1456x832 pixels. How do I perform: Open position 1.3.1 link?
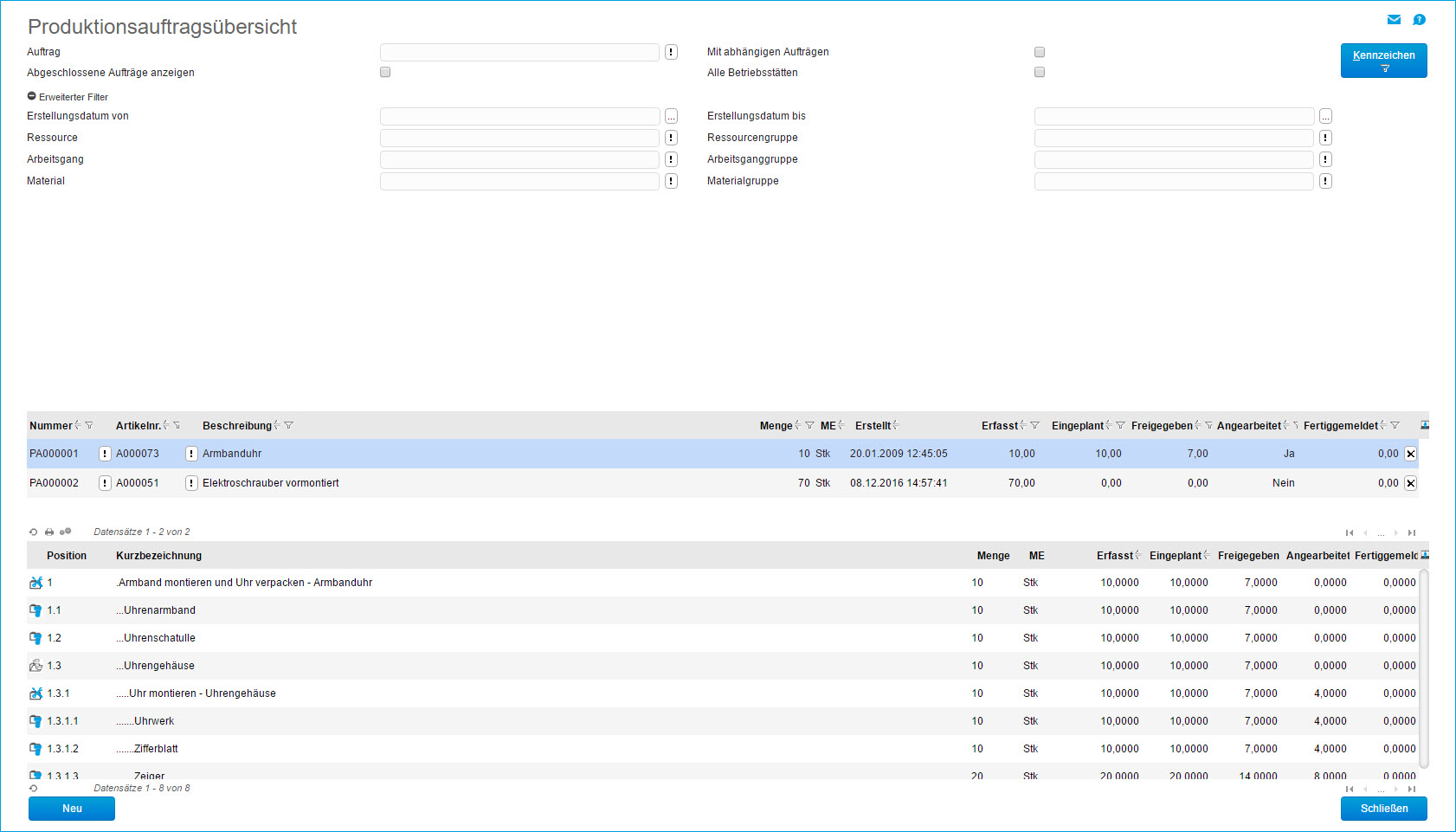[58, 693]
